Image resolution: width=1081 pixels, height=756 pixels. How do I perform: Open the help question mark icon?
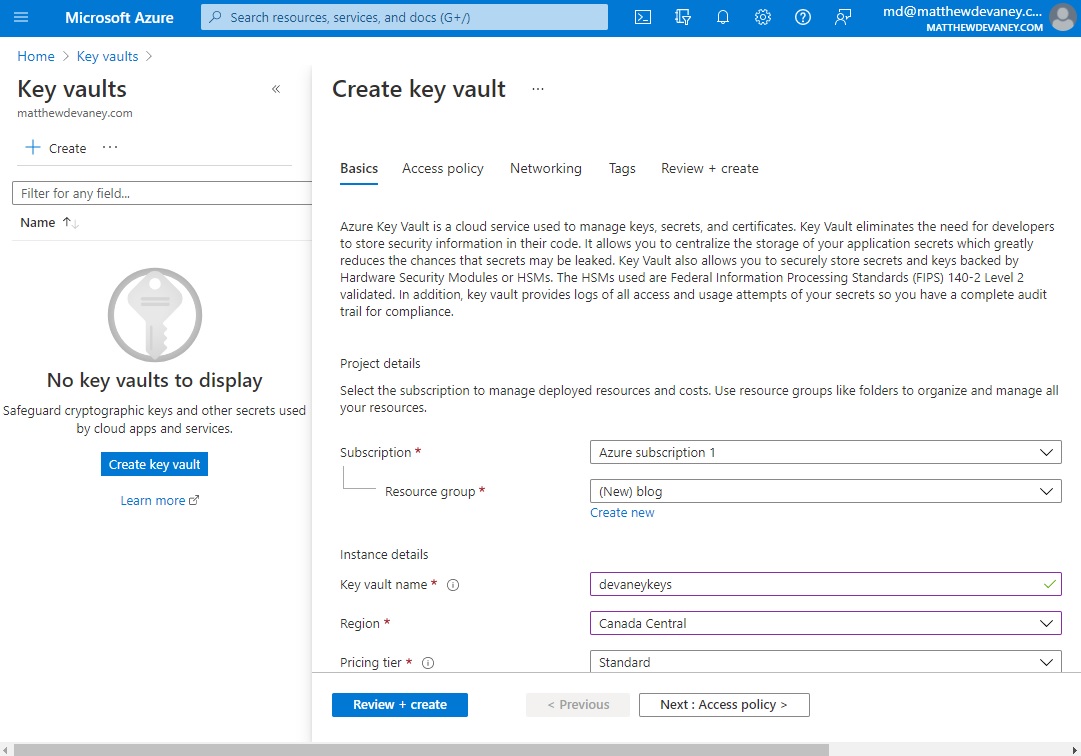tap(802, 17)
